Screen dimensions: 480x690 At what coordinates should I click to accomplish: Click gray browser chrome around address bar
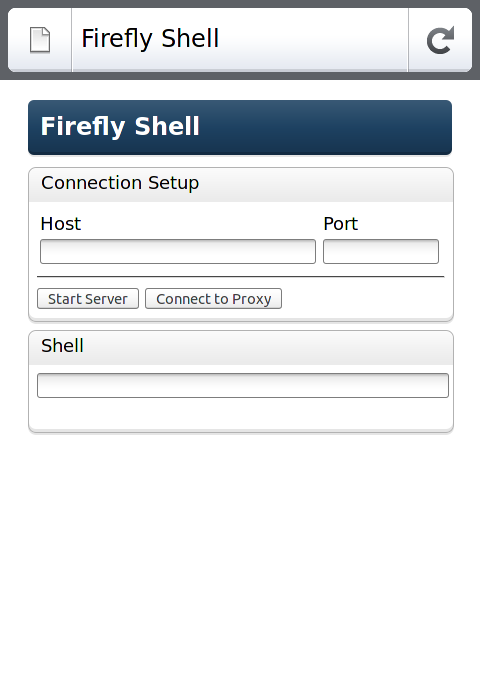click(x=240, y=76)
